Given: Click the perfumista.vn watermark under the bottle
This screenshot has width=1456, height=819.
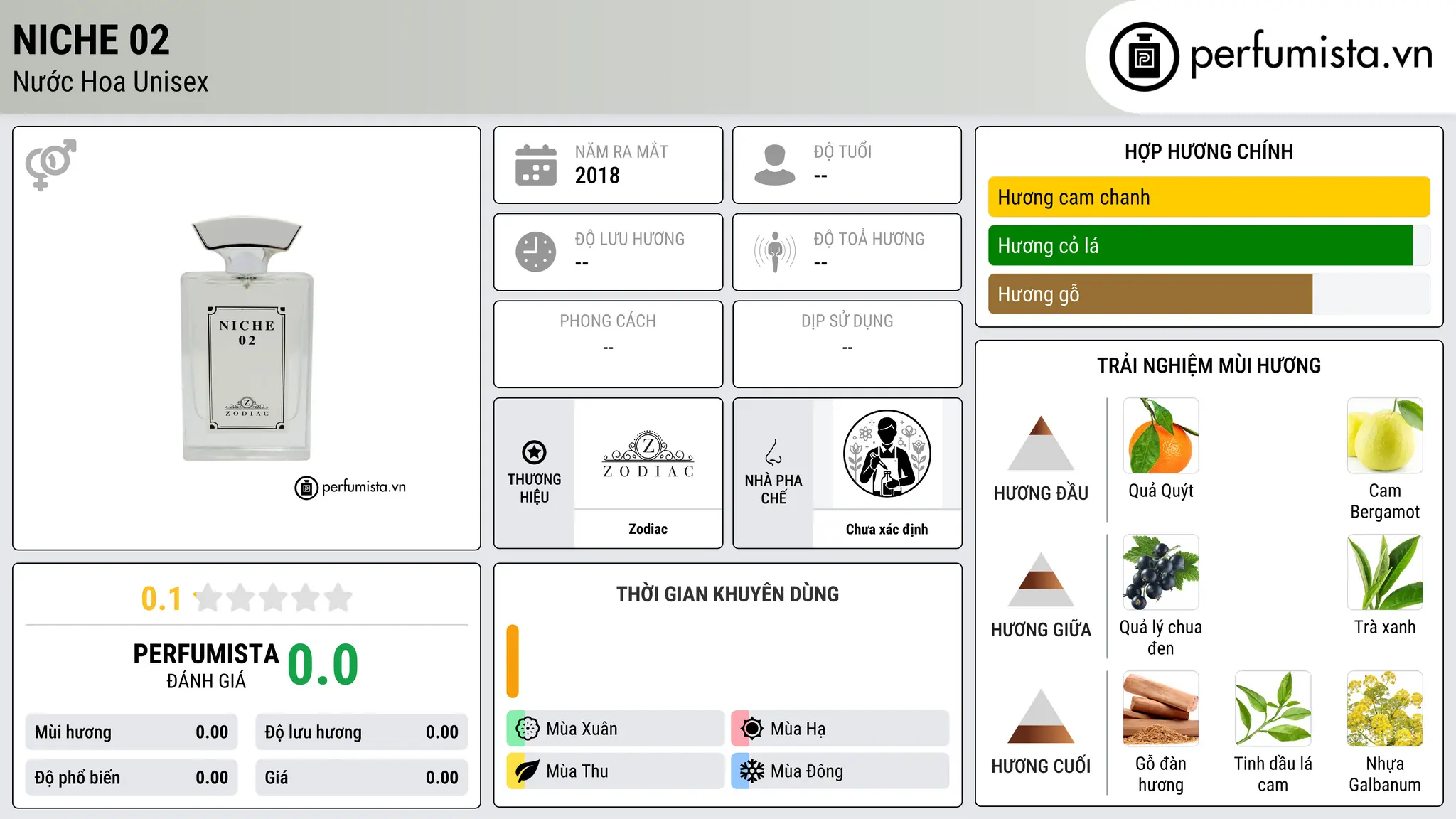Looking at the screenshot, I should tap(350, 488).
